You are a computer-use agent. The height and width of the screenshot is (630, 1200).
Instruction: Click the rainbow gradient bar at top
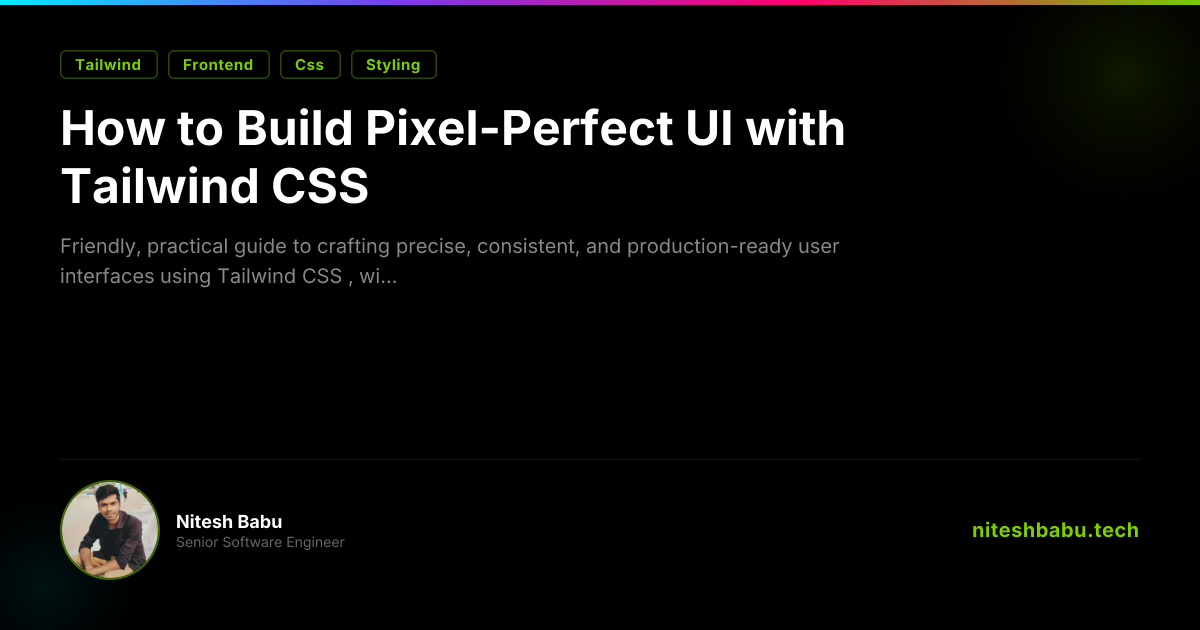(600, 2)
